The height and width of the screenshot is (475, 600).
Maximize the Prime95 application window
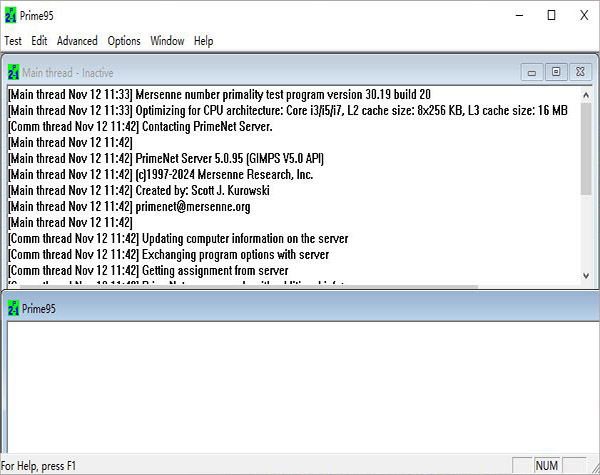click(x=551, y=15)
